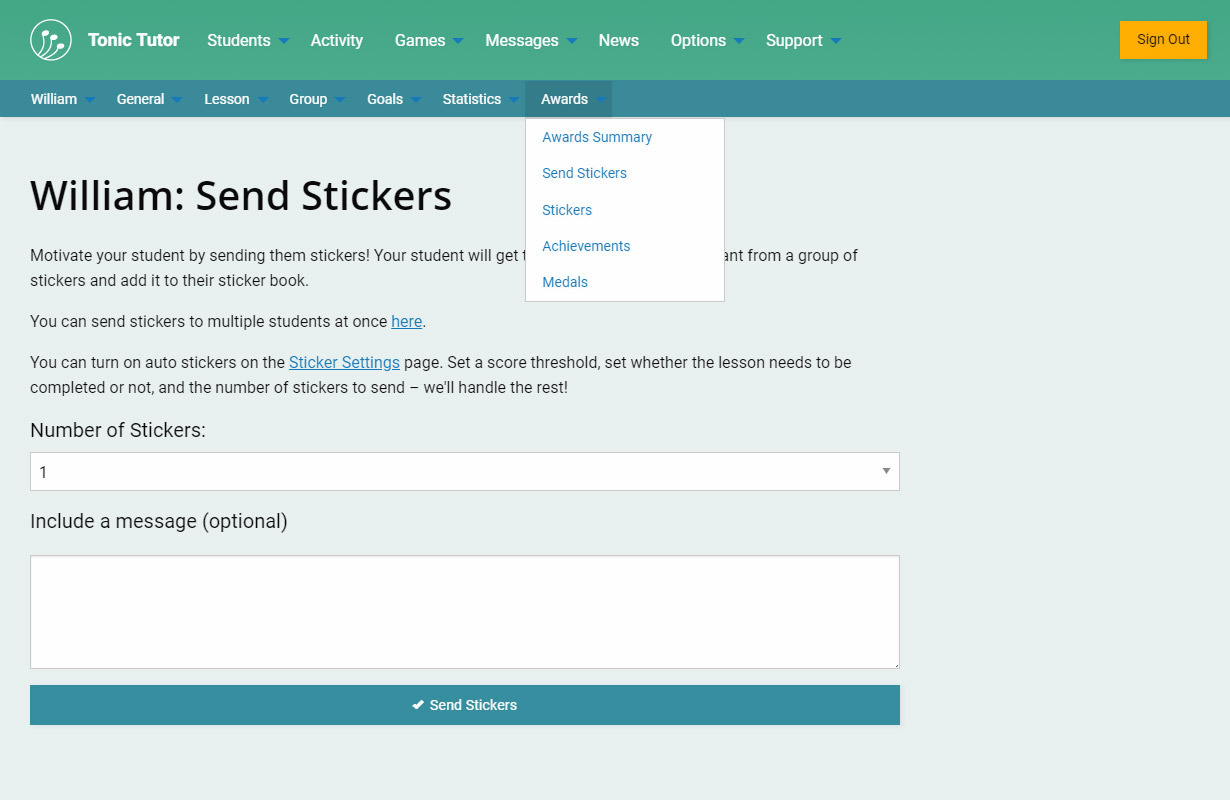Follow the "here" multiple students link

(x=406, y=322)
